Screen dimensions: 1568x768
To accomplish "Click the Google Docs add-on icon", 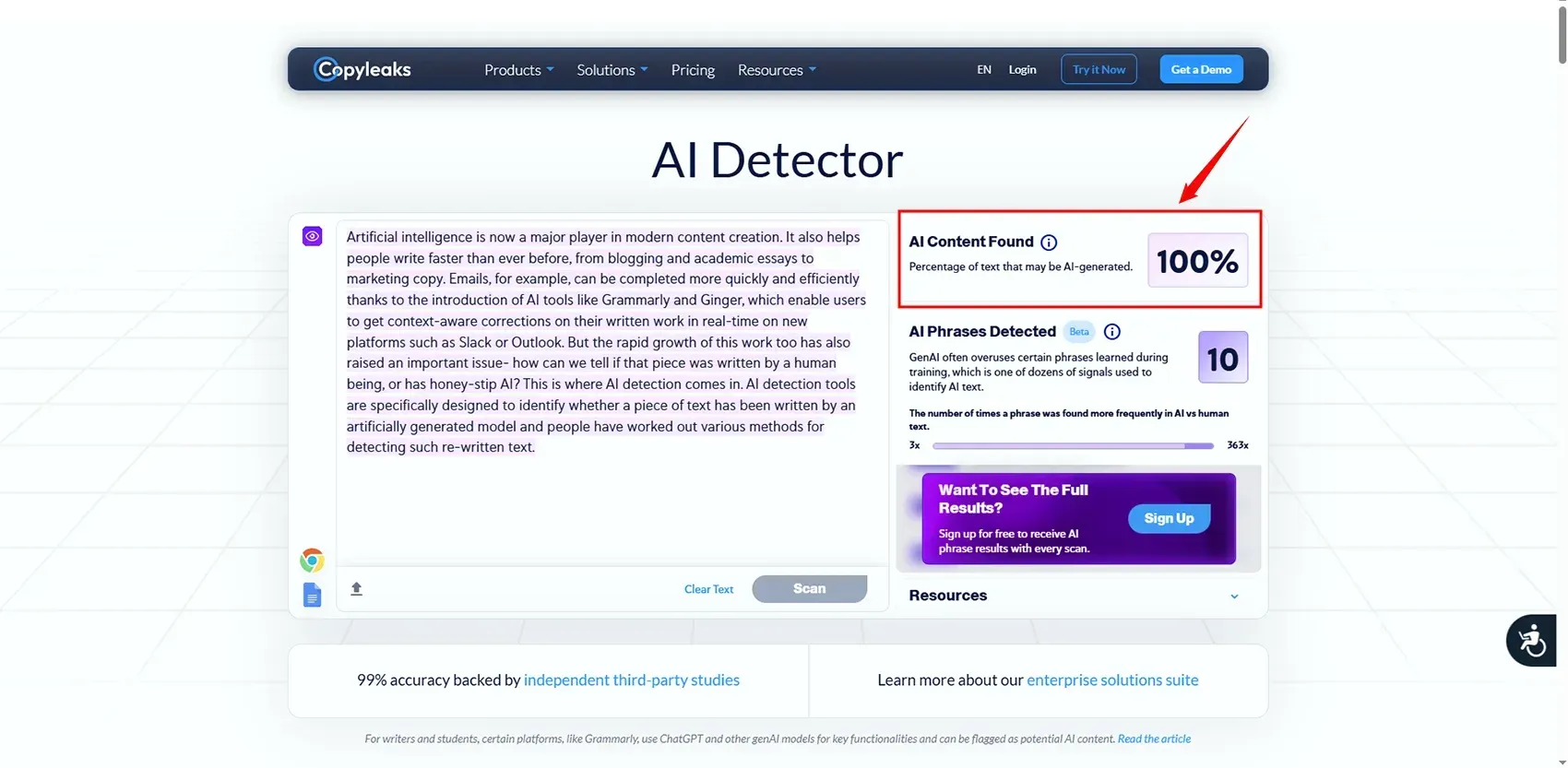I will (312, 596).
